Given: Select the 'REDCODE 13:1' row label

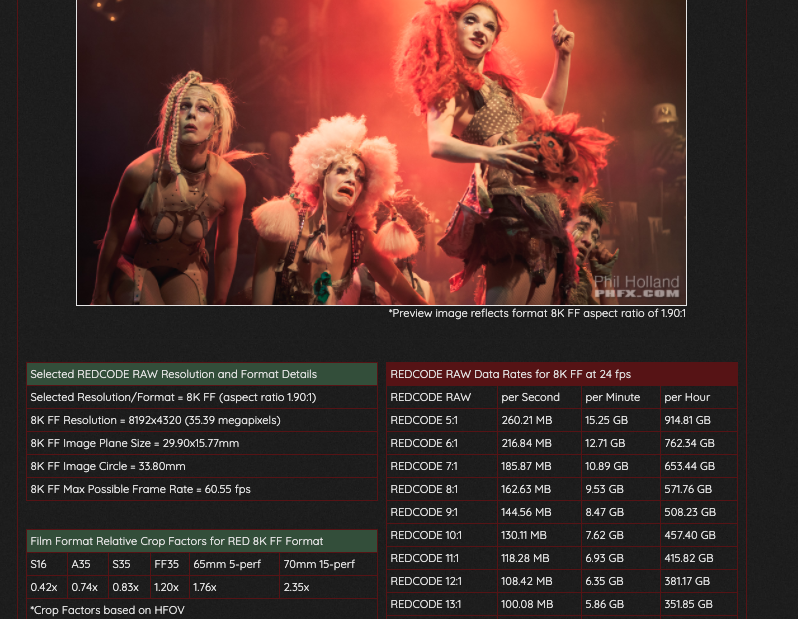Looking at the screenshot, I should (442, 604).
